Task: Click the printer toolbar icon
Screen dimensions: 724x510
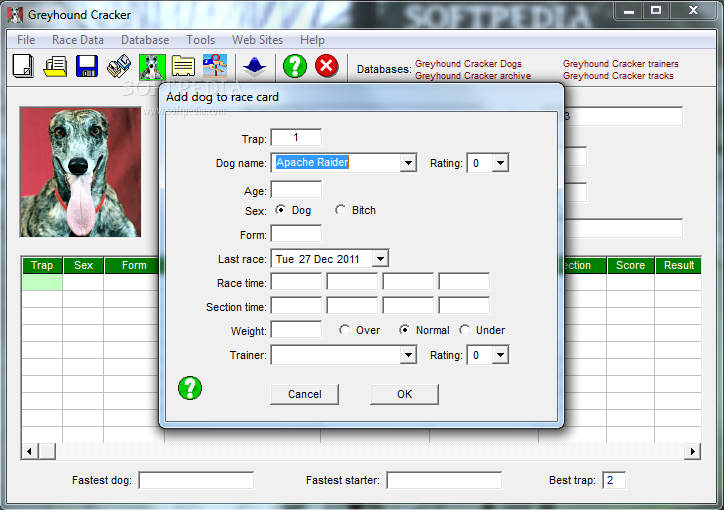Action: 119,66
